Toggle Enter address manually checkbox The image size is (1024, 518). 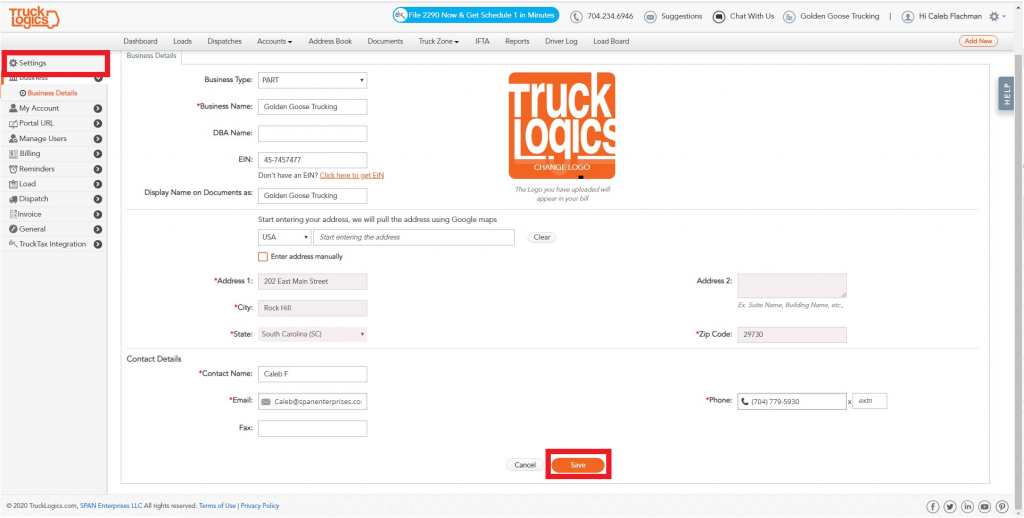click(x=263, y=257)
